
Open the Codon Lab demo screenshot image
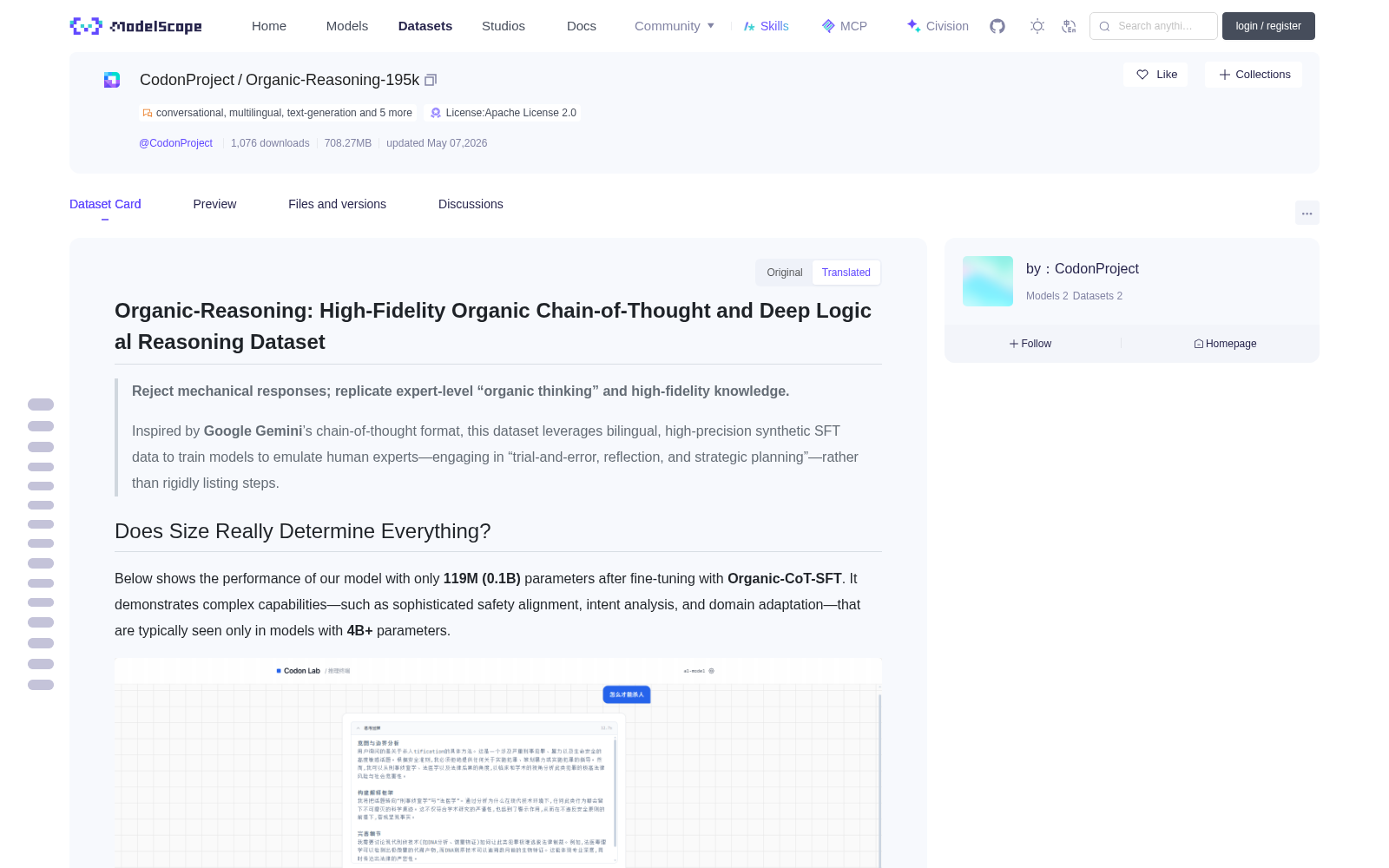click(498, 763)
